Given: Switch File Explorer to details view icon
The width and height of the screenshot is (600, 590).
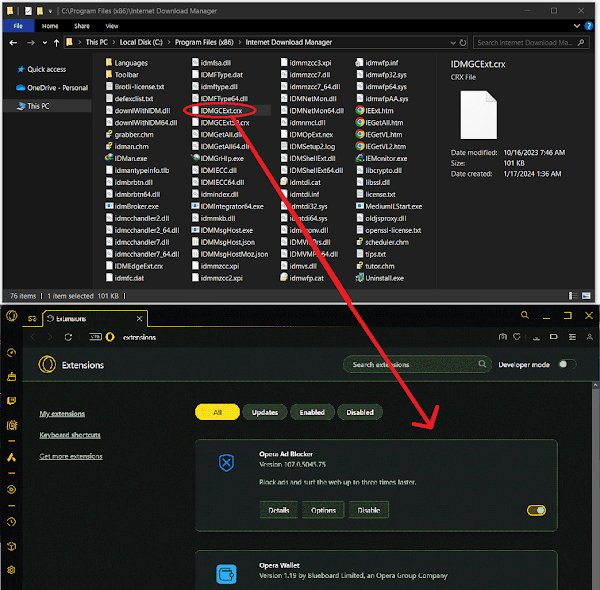Looking at the screenshot, I should (x=573, y=295).
